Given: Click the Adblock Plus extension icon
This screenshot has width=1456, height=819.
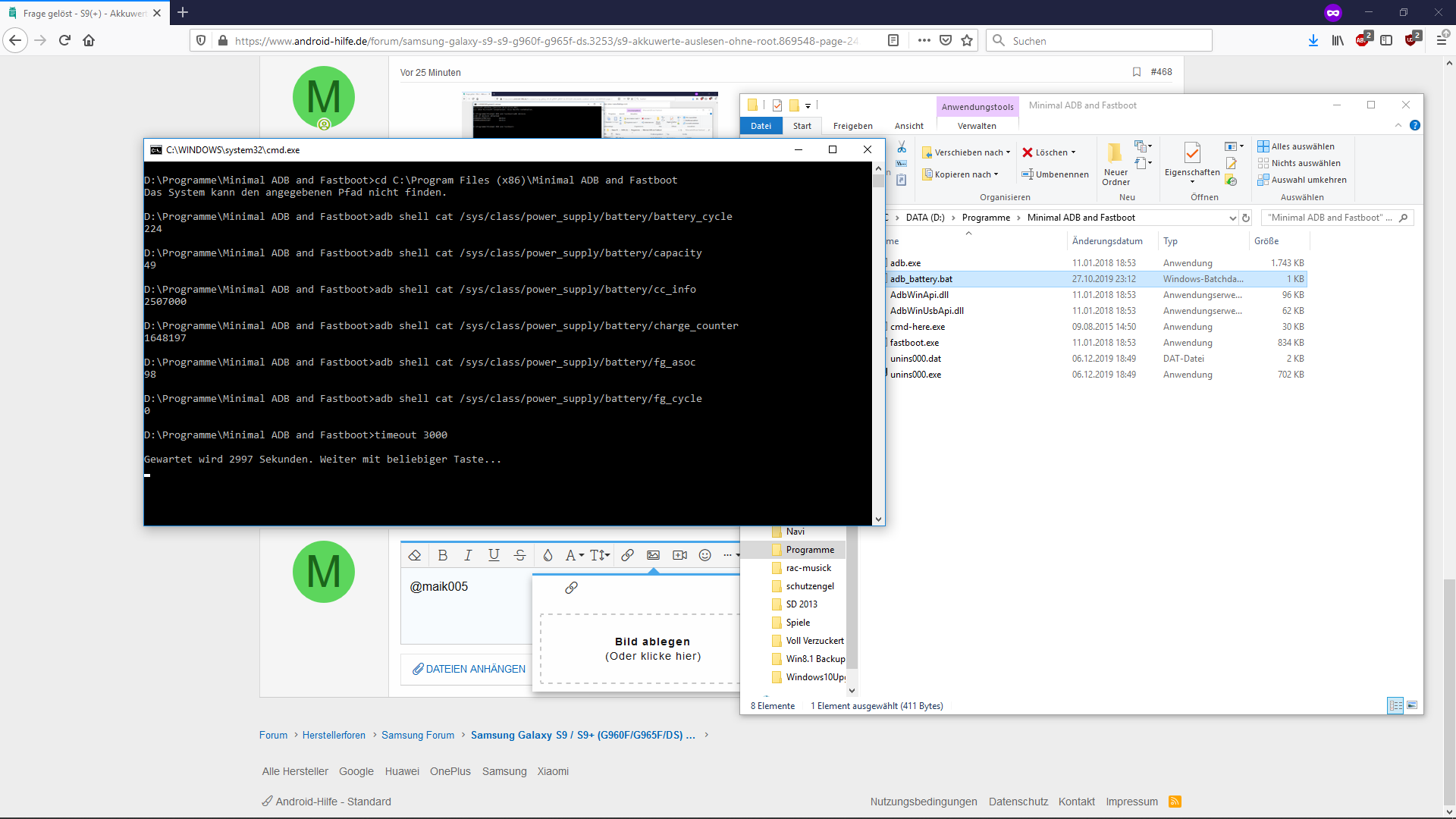Looking at the screenshot, I should [1363, 39].
